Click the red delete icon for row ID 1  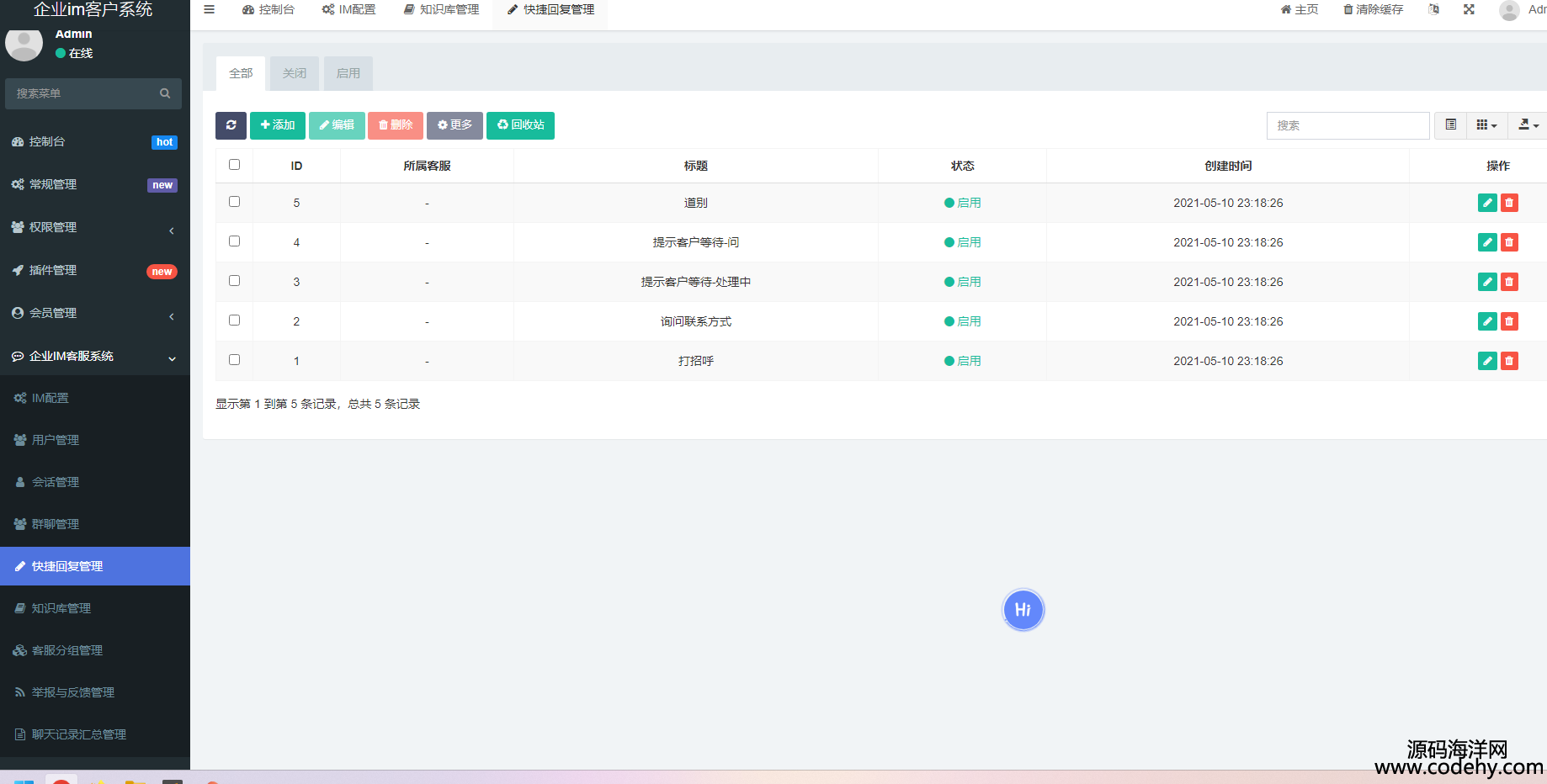[x=1509, y=361]
